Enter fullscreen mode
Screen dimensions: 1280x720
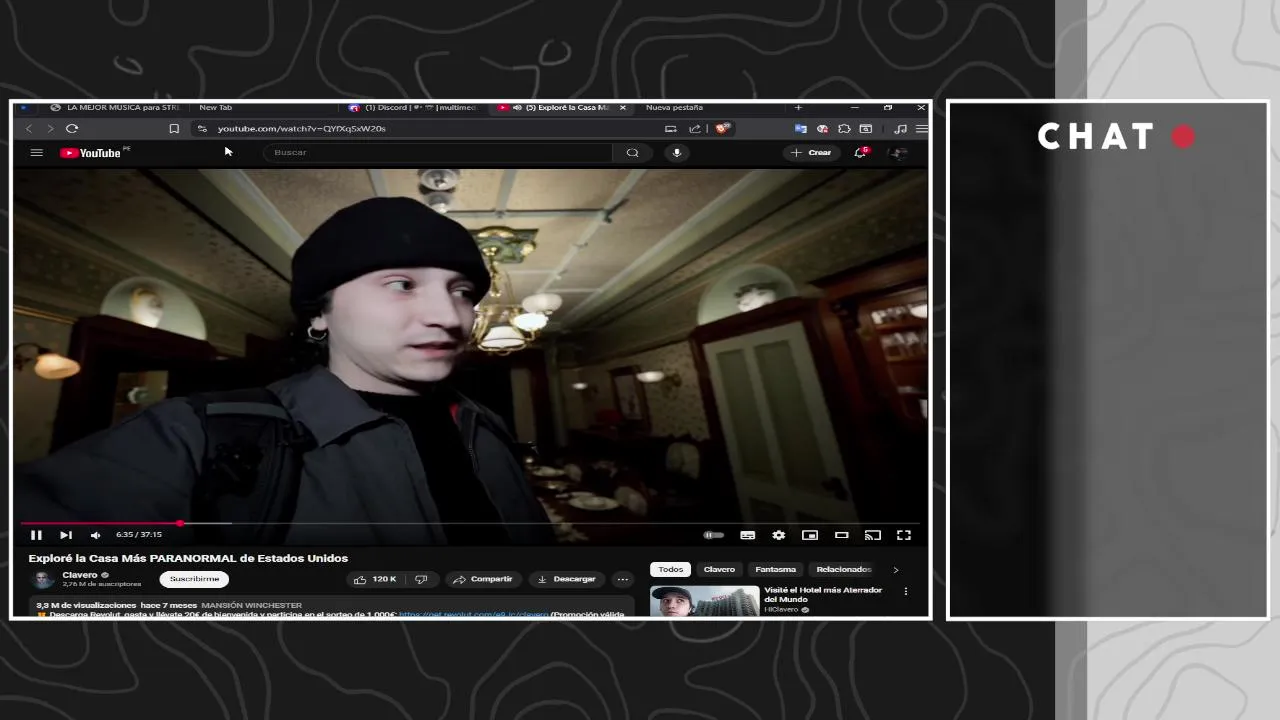tap(904, 535)
